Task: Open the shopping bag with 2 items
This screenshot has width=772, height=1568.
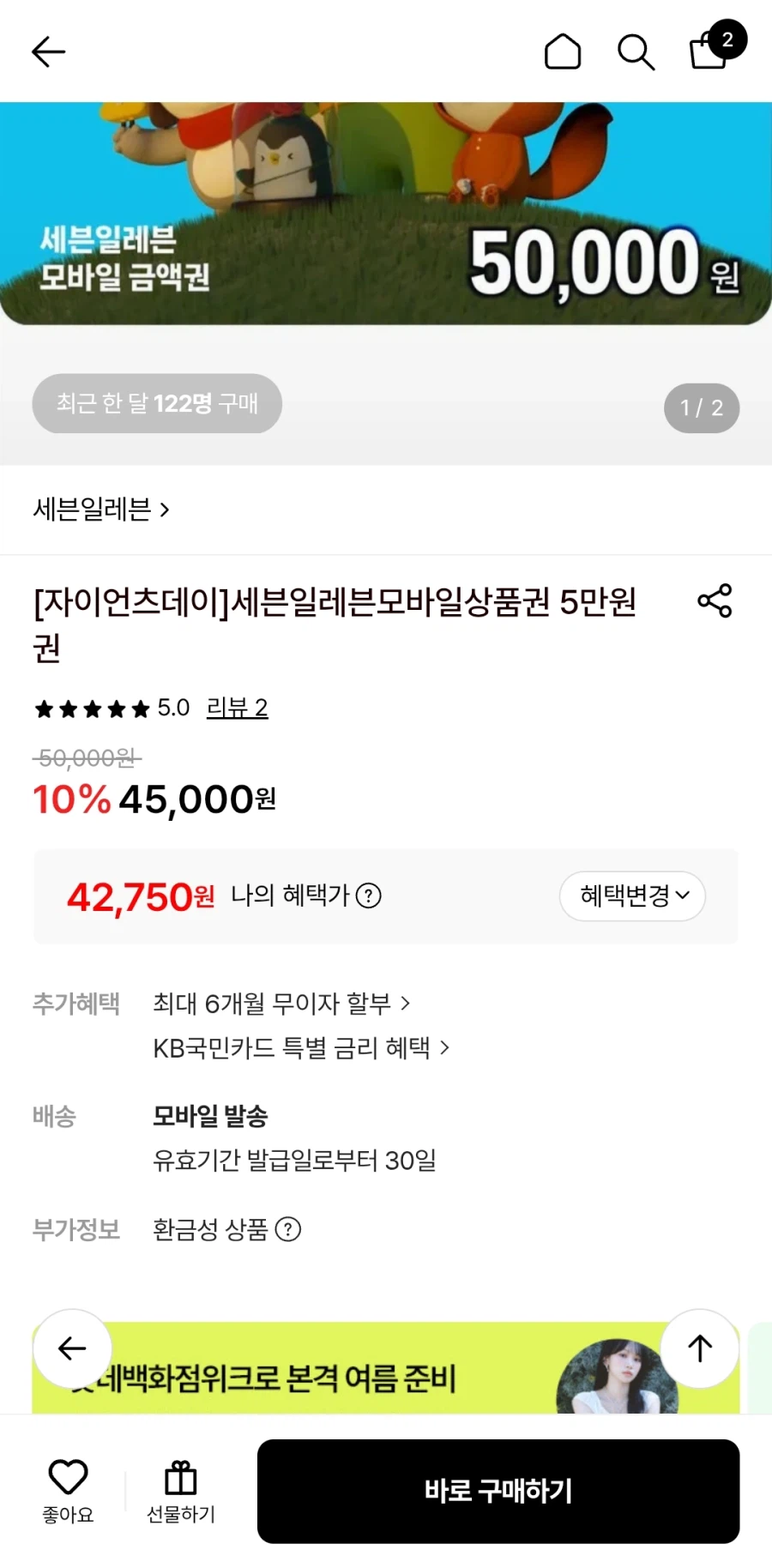Action: point(717,46)
